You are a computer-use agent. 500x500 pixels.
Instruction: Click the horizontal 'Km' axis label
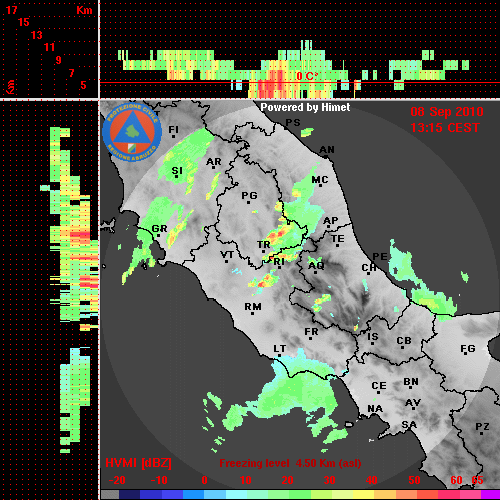point(84,10)
